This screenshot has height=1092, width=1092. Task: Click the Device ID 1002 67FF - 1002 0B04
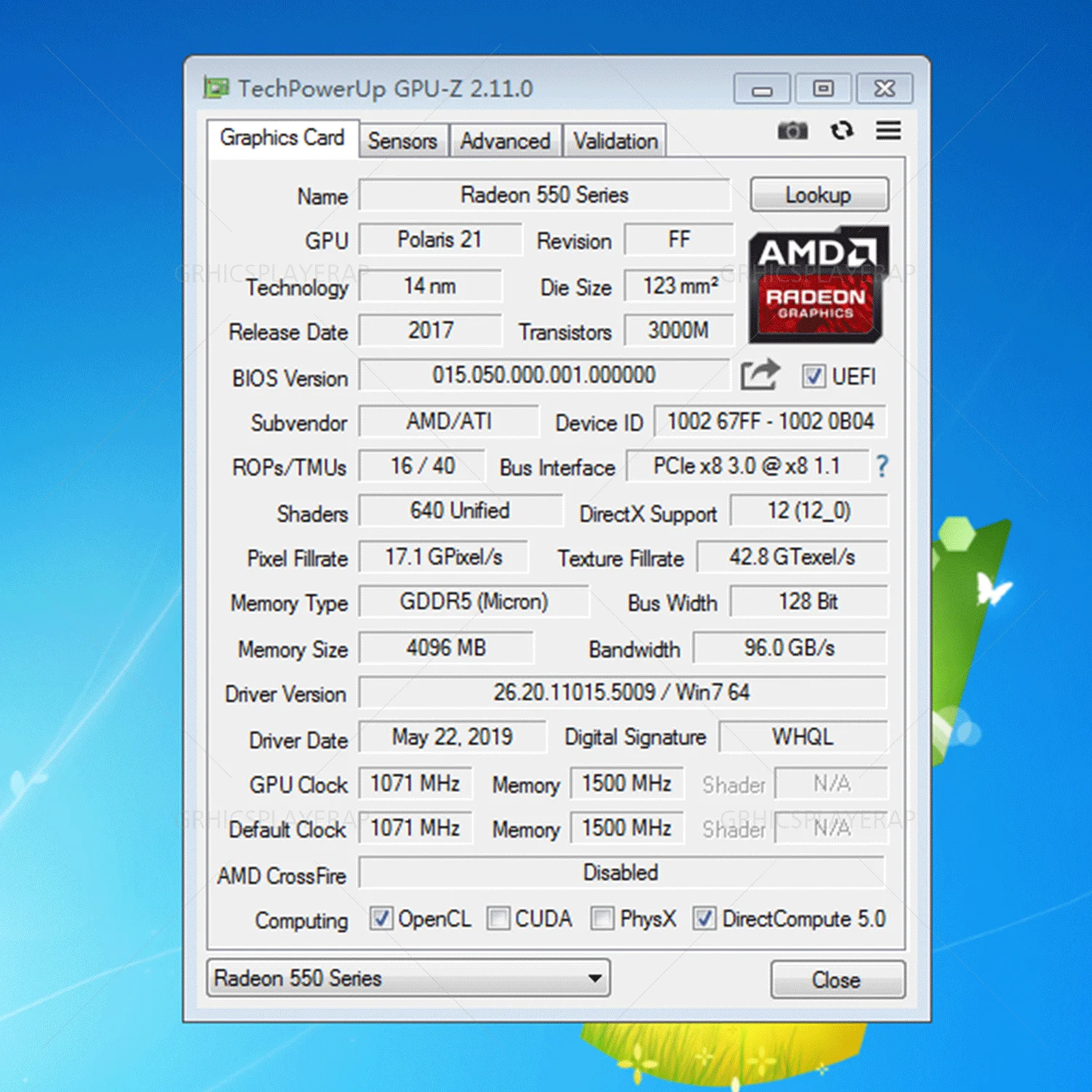click(x=770, y=421)
